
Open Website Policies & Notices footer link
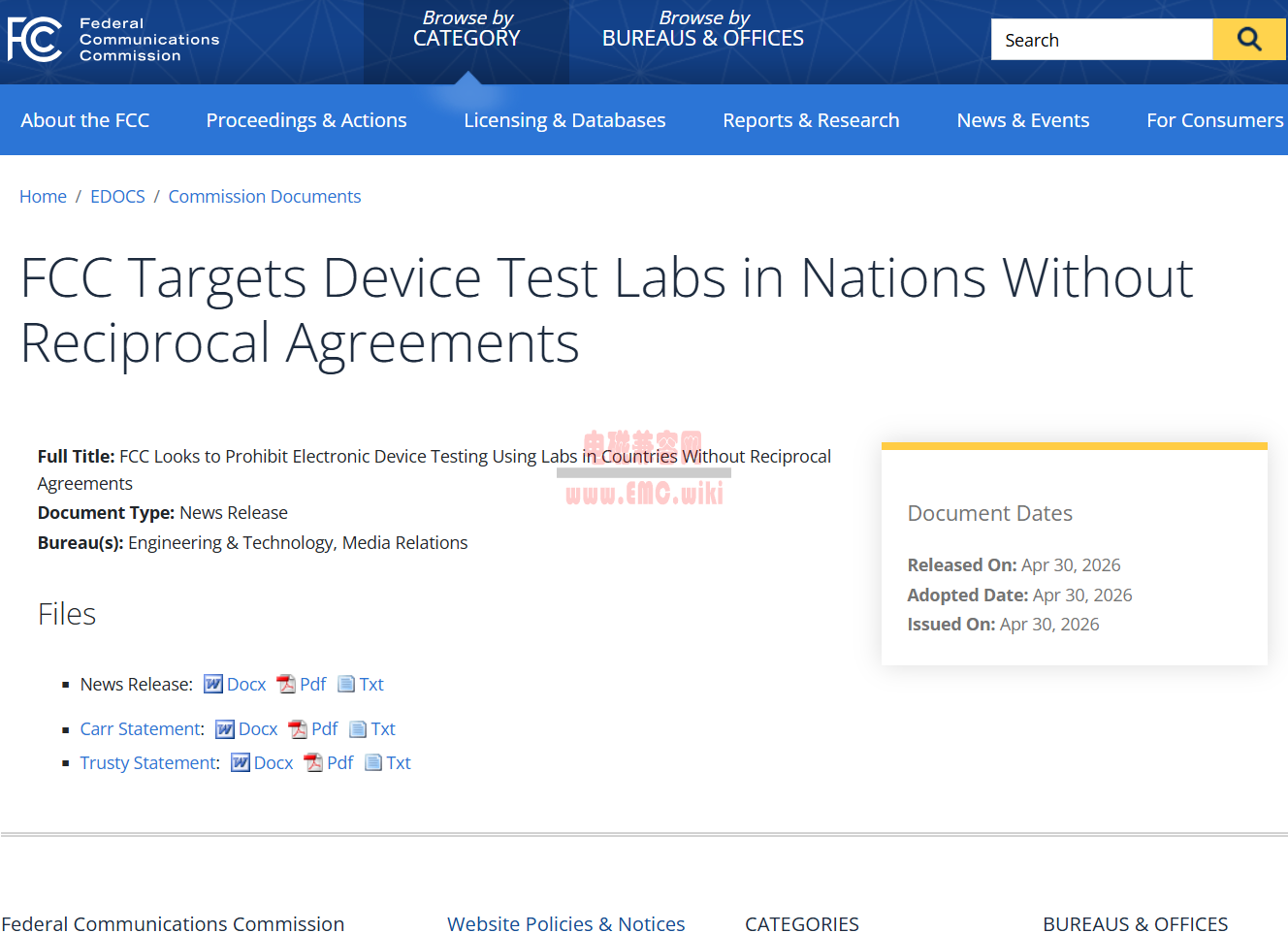566,923
